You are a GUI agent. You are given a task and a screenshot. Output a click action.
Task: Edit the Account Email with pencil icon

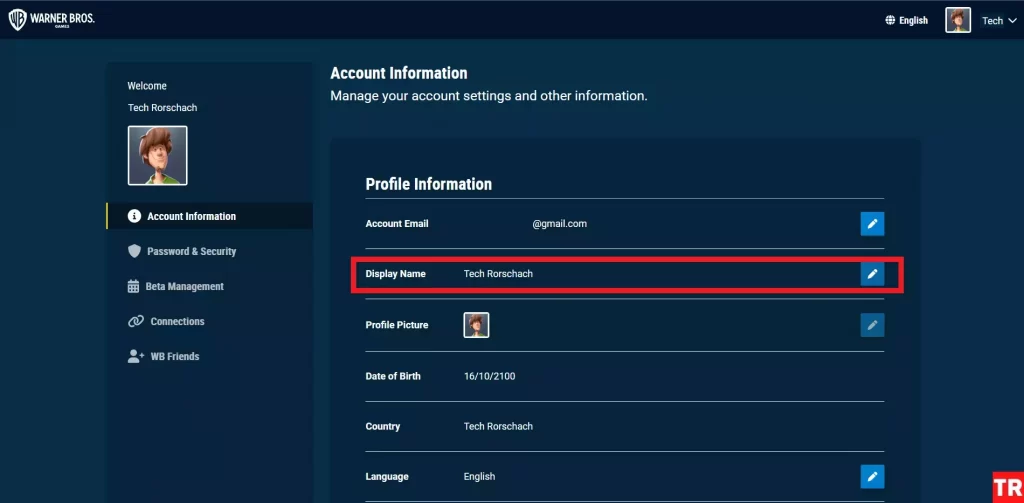[872, 223]
